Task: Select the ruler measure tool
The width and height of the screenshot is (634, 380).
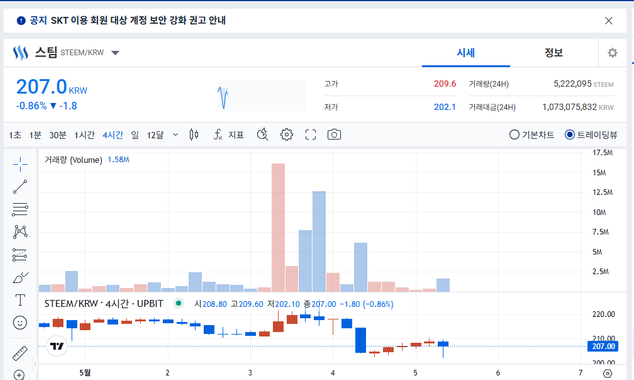Action: [x=20, y=353]
